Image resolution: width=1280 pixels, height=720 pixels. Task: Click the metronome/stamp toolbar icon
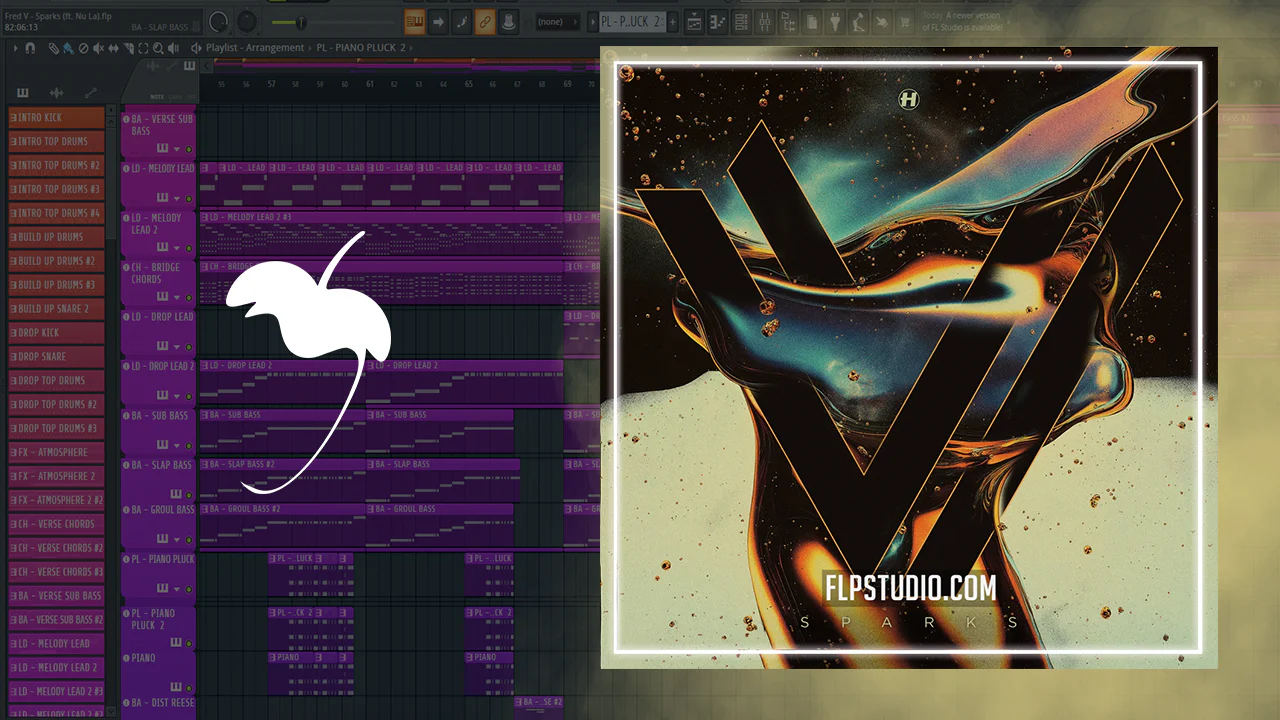pyautogui.click(x=508, y=22)
